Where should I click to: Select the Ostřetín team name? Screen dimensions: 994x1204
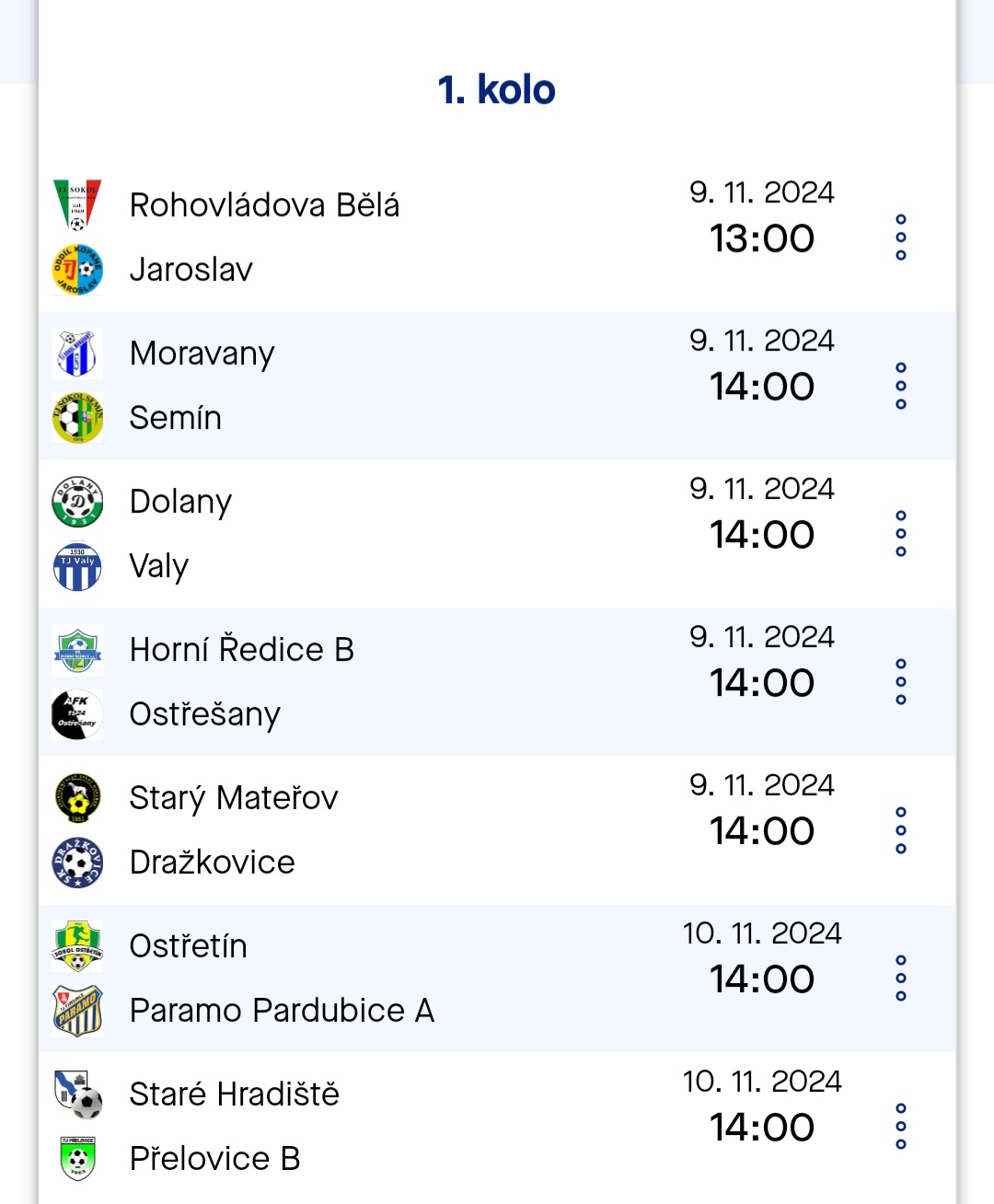(189, 946)
